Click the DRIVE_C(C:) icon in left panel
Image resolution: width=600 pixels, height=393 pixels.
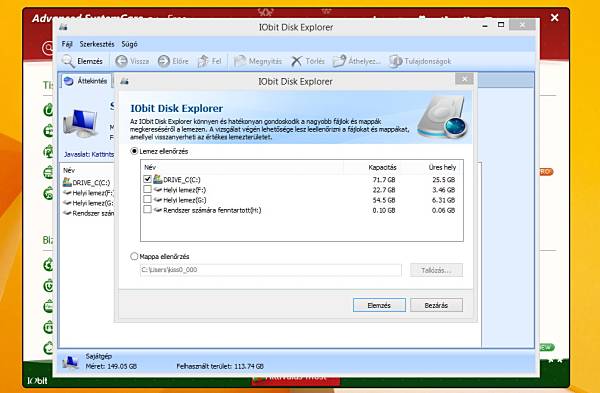tap(67, 182)
